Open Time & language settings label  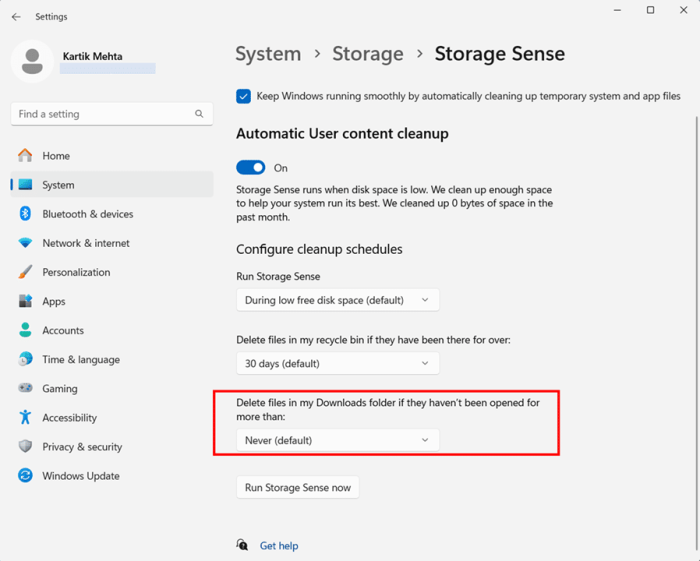pyautogui.click(x=81, y=360)
